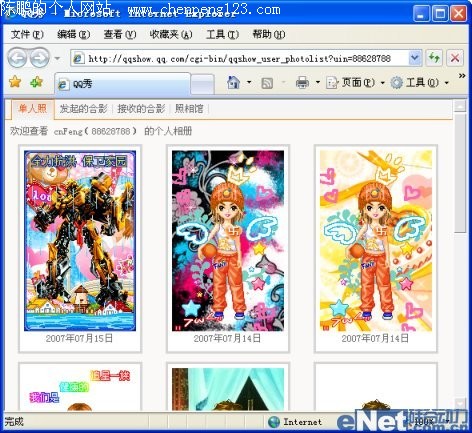The image size is (472, 433).
Task: Click Add to Favorites star-plus icon
Action: click(36, 82)
